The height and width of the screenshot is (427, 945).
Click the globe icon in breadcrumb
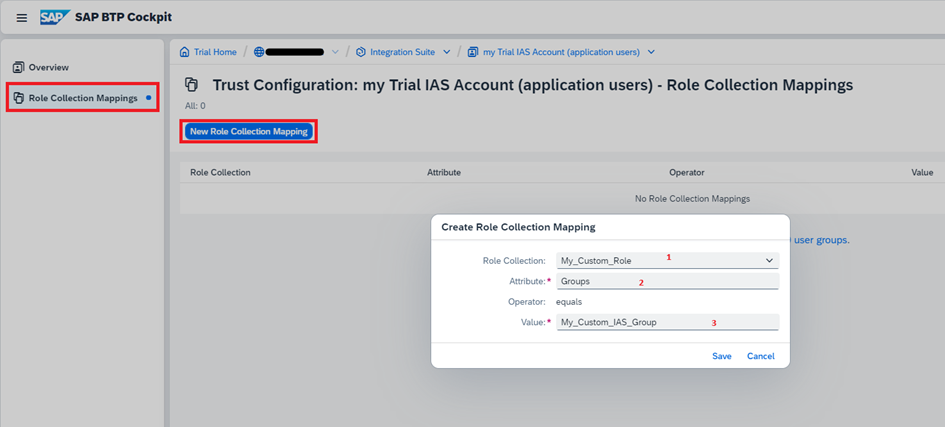259,52
